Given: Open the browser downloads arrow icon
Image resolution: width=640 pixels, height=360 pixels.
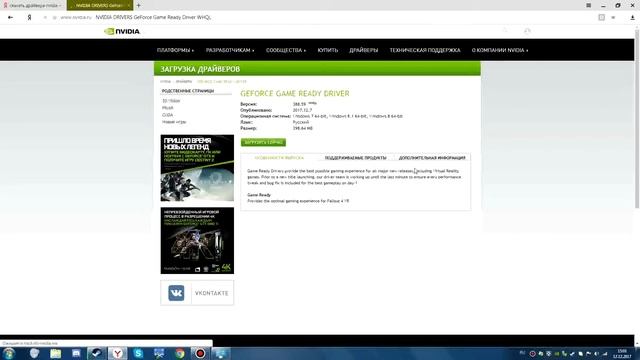Looking at the screenshot, I should 632,18.
